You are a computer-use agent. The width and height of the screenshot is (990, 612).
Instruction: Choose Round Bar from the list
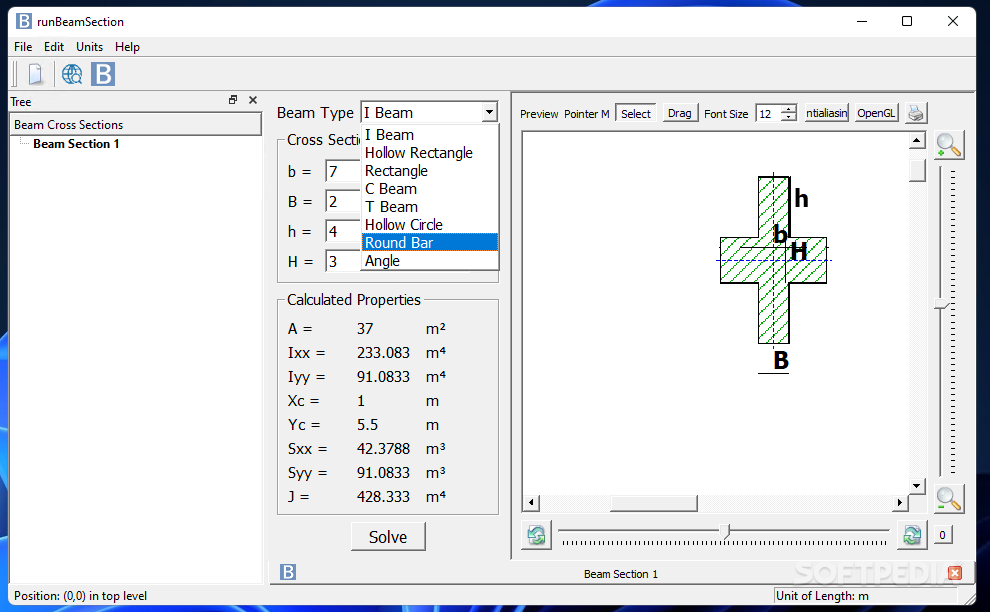click(430, 243)
